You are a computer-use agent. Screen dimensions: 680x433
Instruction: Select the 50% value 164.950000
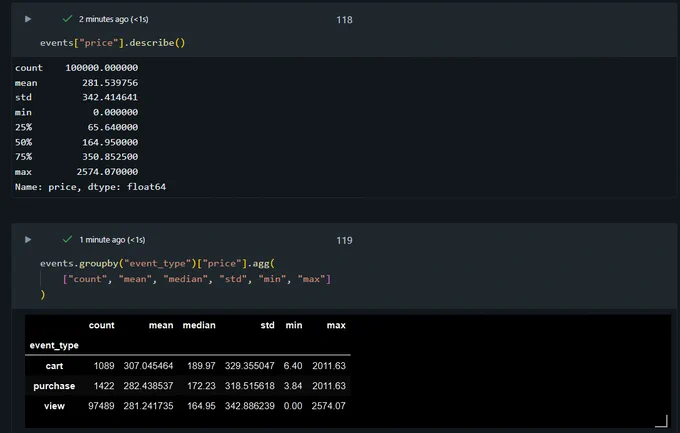point(110,142)
